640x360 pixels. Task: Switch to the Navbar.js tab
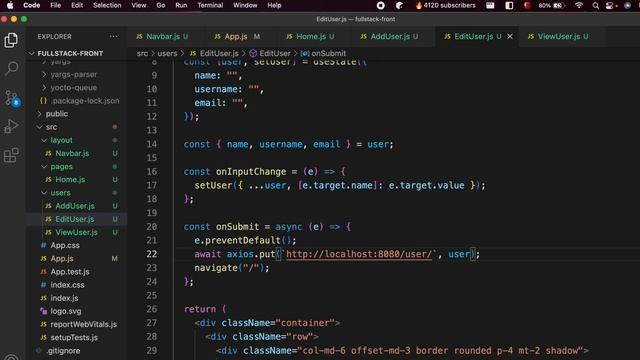[x=162, y=36]
